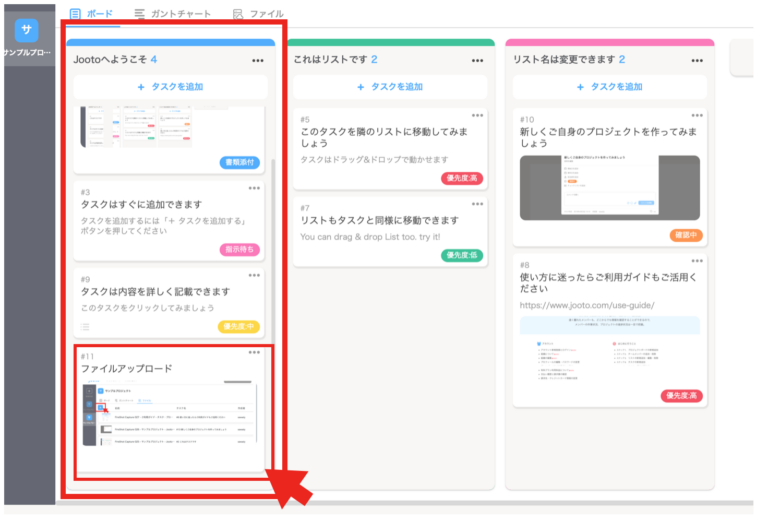Open options for task #10

click(x=697, y=116)
